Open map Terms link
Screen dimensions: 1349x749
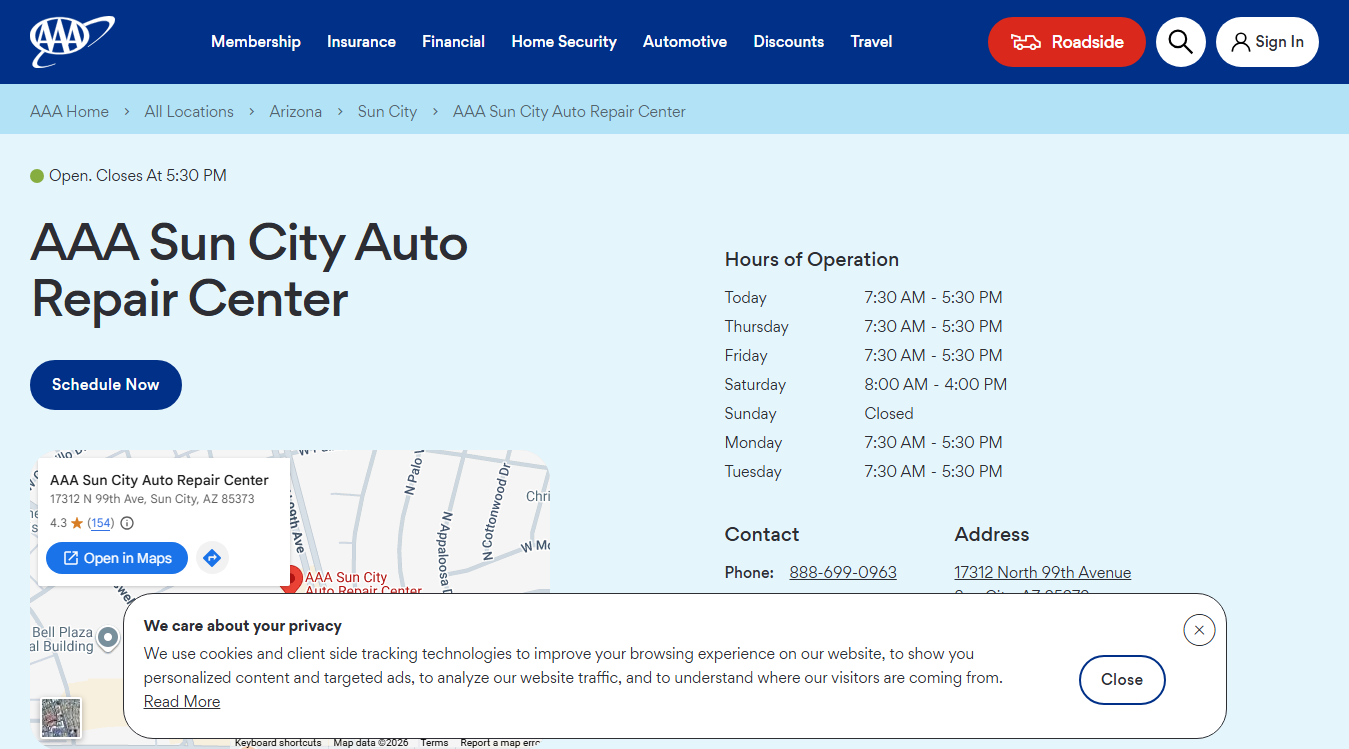[x=434, y=743]
